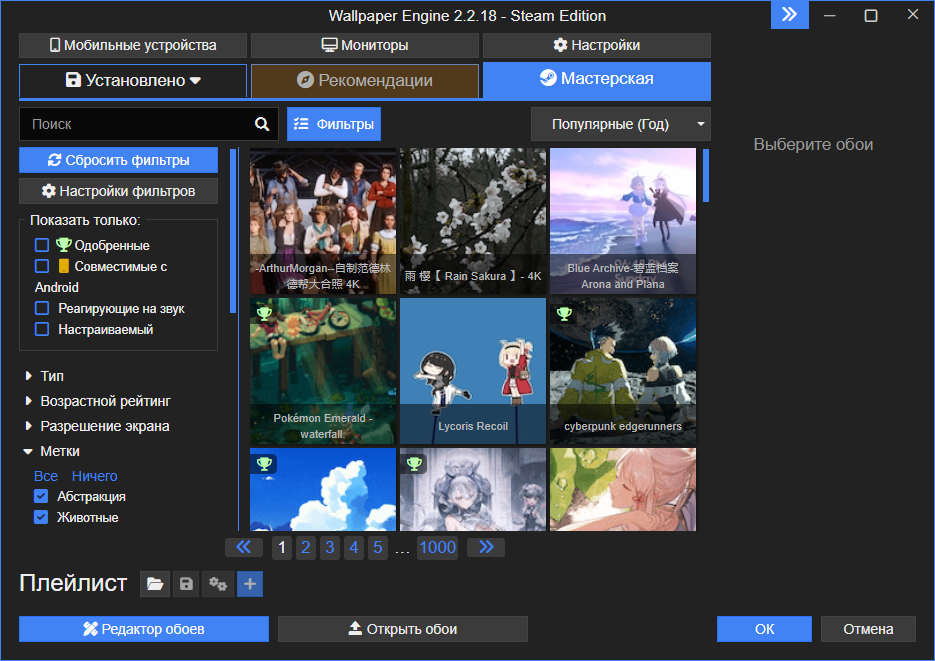Viewport: 935px width, 661px height.
Task: Go to page 3
Action: point(330,547)
